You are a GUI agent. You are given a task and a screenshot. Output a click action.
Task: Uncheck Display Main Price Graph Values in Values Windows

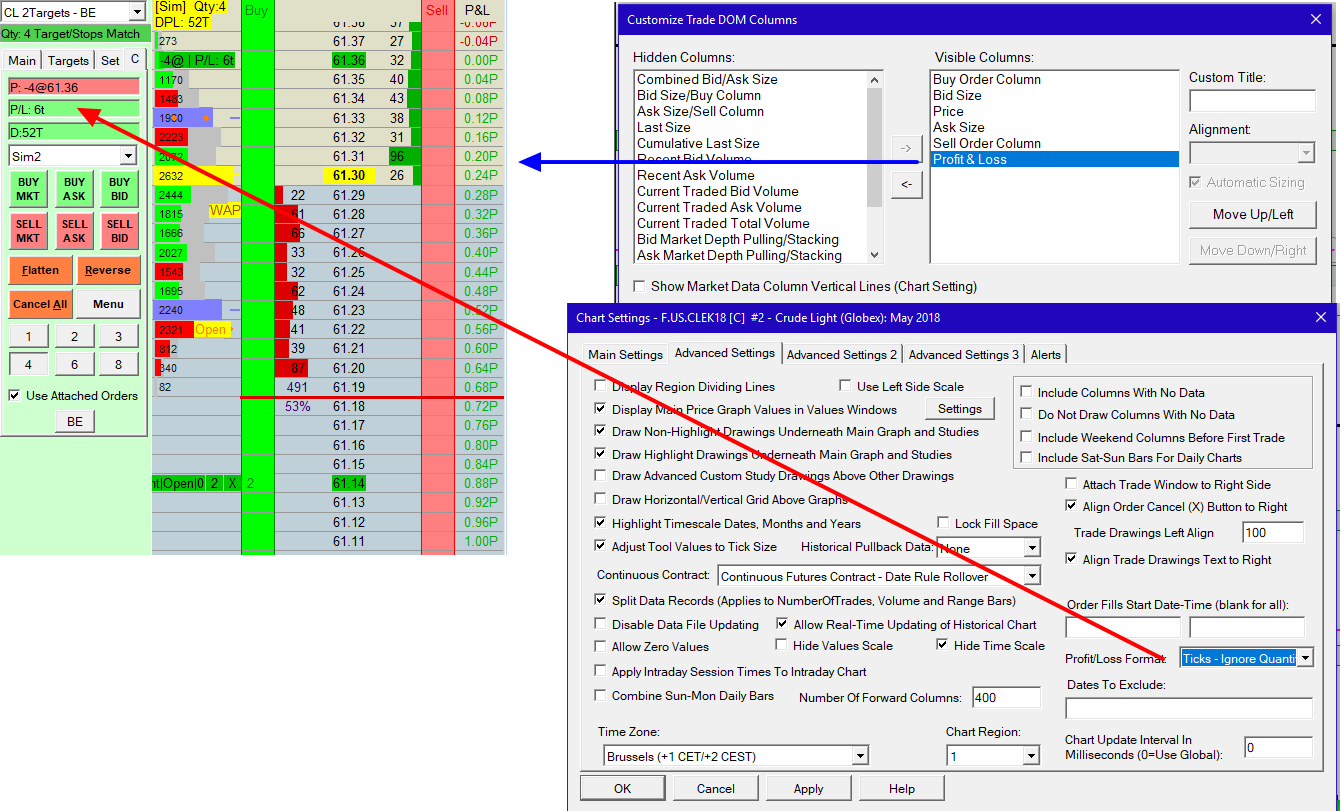coord(600,409)
